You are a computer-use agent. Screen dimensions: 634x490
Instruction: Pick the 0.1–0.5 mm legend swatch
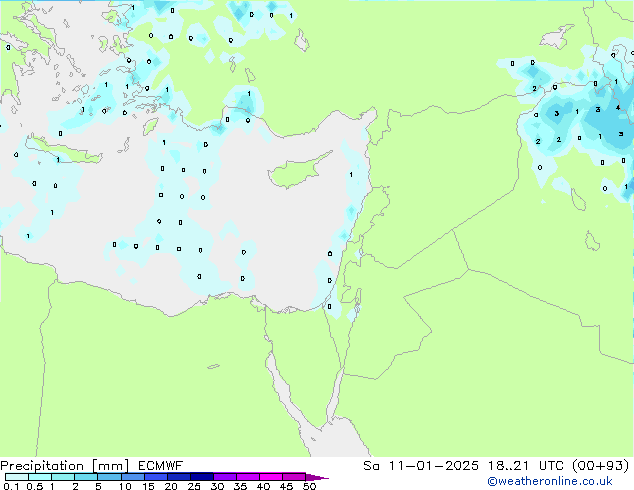[17, 477]
